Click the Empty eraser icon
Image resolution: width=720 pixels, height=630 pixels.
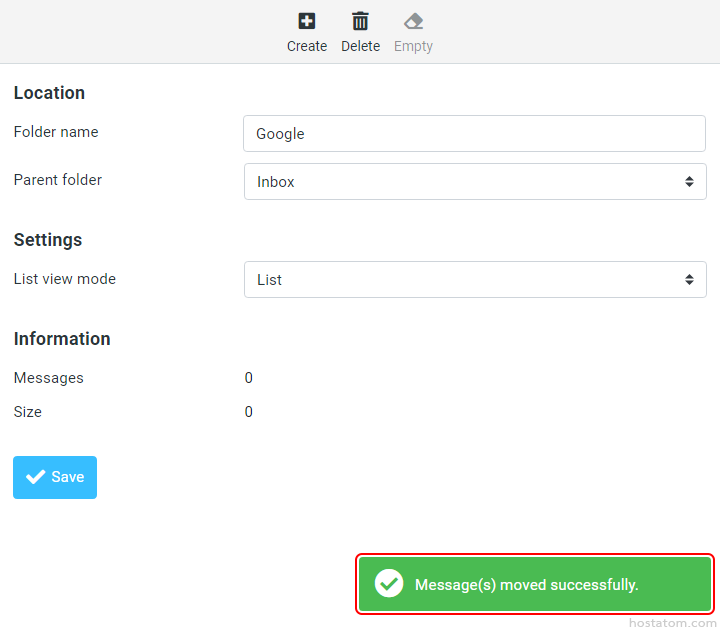[413, 21]
